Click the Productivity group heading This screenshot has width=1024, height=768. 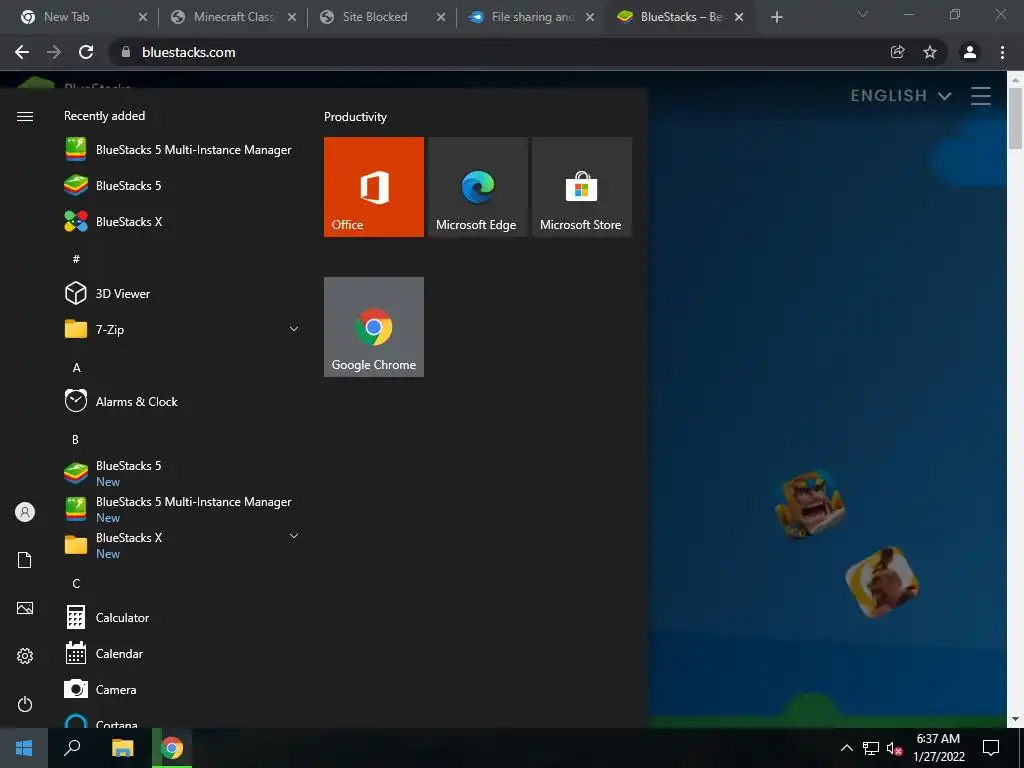pos(355,117)
